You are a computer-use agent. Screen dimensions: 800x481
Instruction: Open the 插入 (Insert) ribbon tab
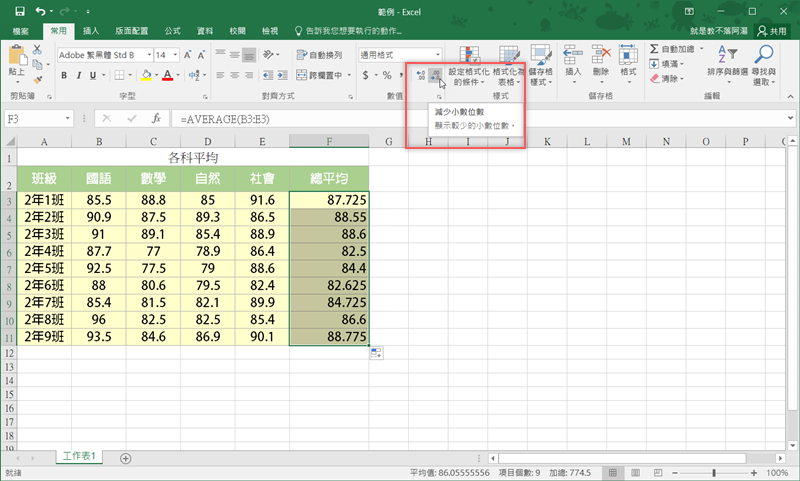click(x=90, y=32)
